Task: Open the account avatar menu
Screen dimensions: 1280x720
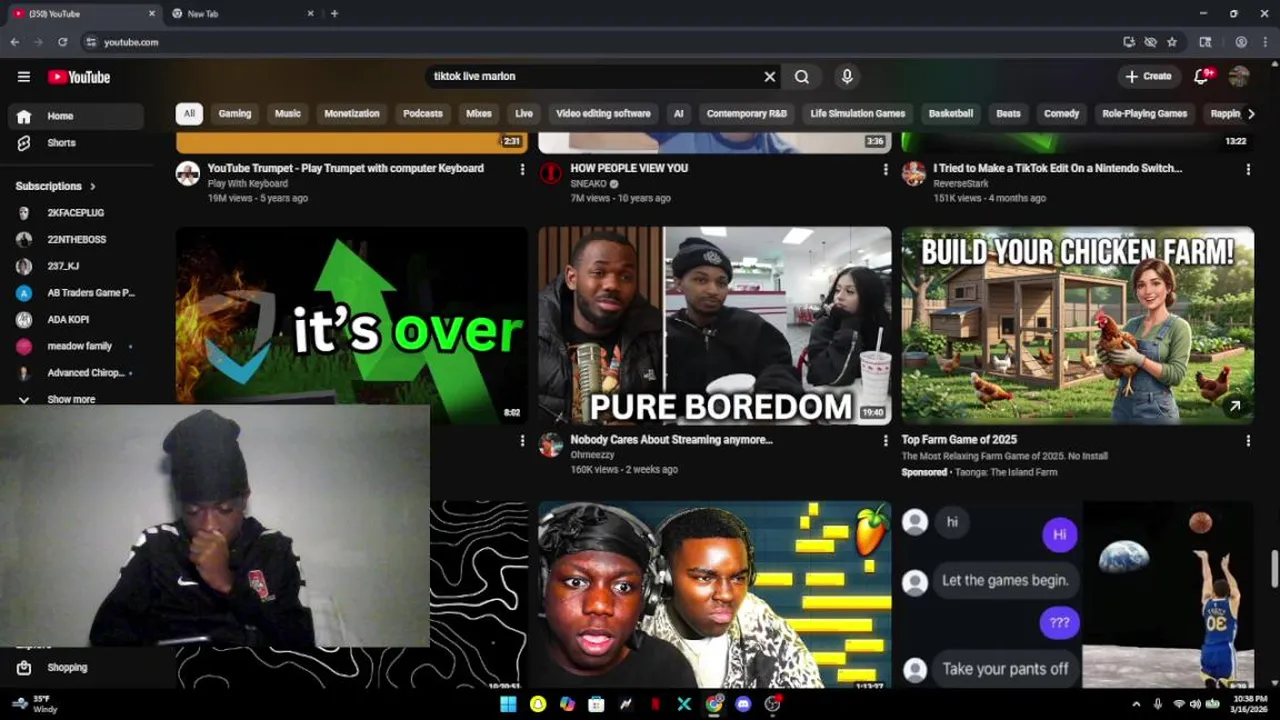Action: [1239, 76]
